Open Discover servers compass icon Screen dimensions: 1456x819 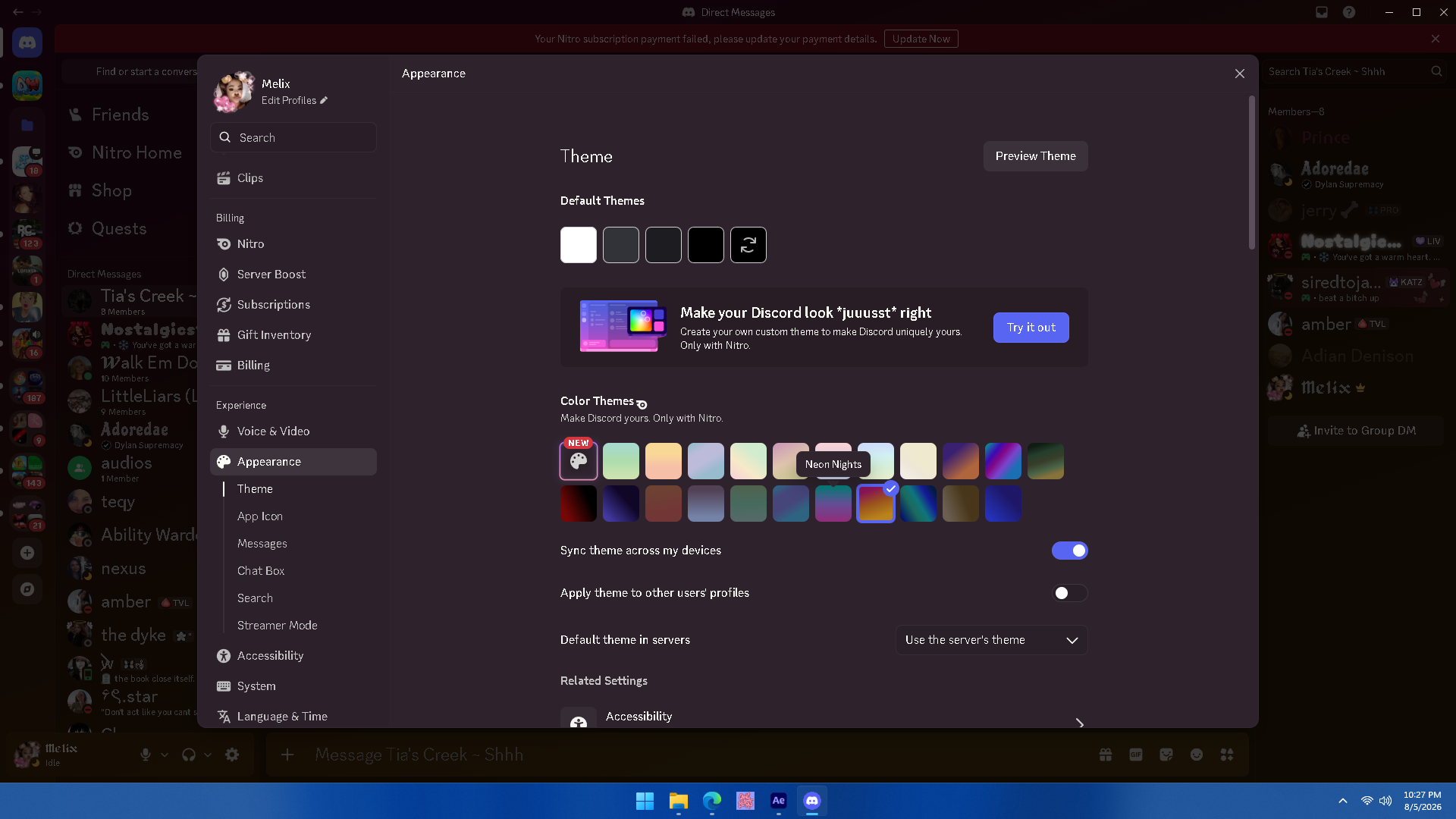27,589
